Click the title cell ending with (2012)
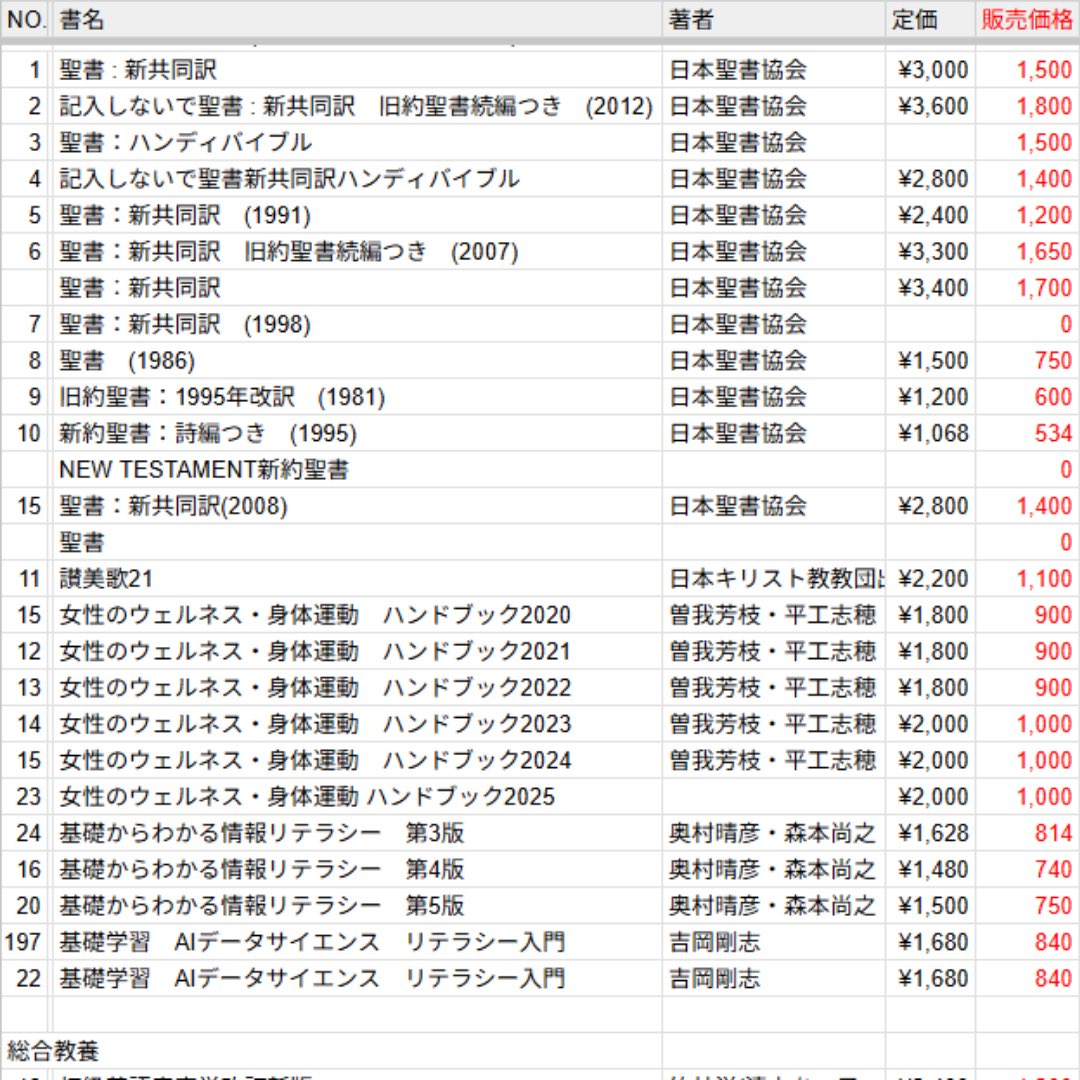The width and height of the screenshot is (1080, 1080). tap(357, 106)
